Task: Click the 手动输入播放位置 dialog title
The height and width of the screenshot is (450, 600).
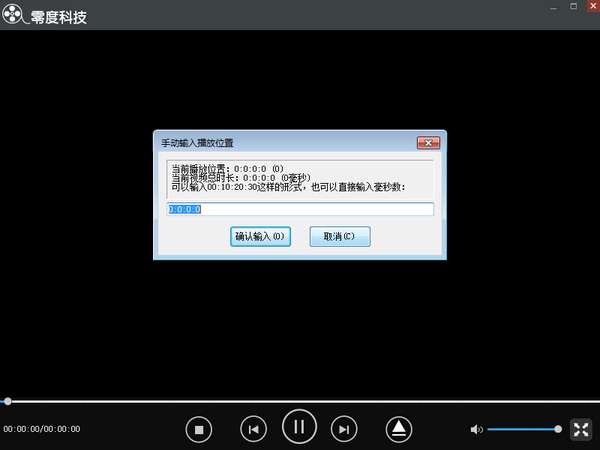Action: click(x=197, y=143)
